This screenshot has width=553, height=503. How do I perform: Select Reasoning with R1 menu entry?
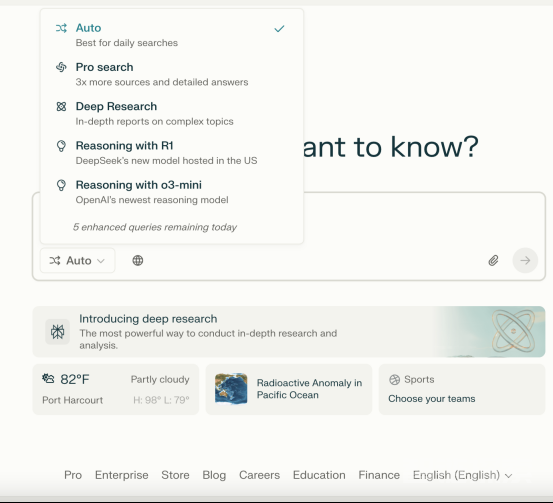coord(172,153)
